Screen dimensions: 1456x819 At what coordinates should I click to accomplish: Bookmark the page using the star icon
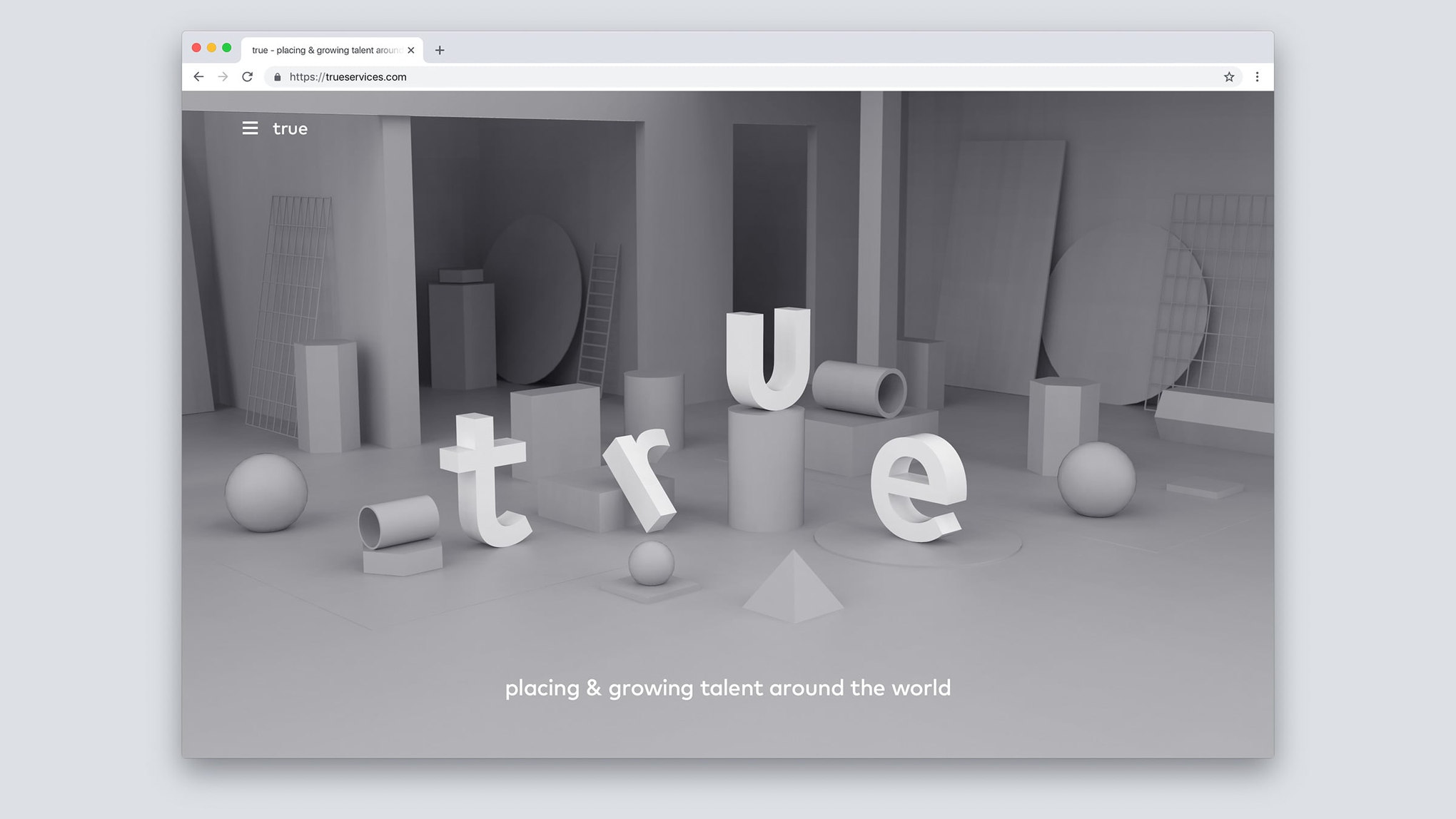point(1229,76)
